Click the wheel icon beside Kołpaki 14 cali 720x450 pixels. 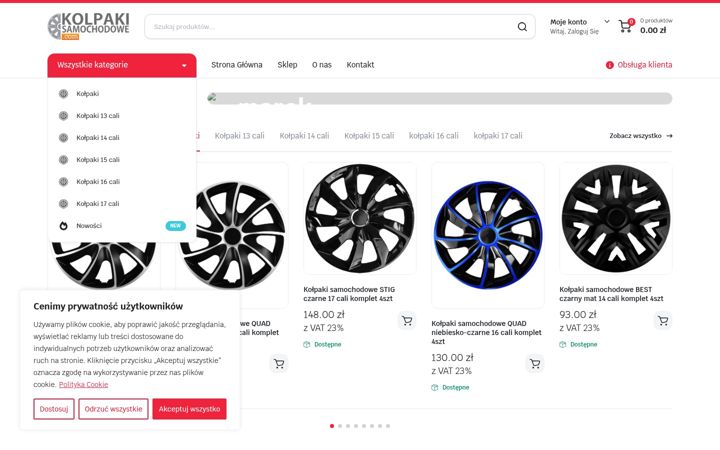tap(63, 138)
